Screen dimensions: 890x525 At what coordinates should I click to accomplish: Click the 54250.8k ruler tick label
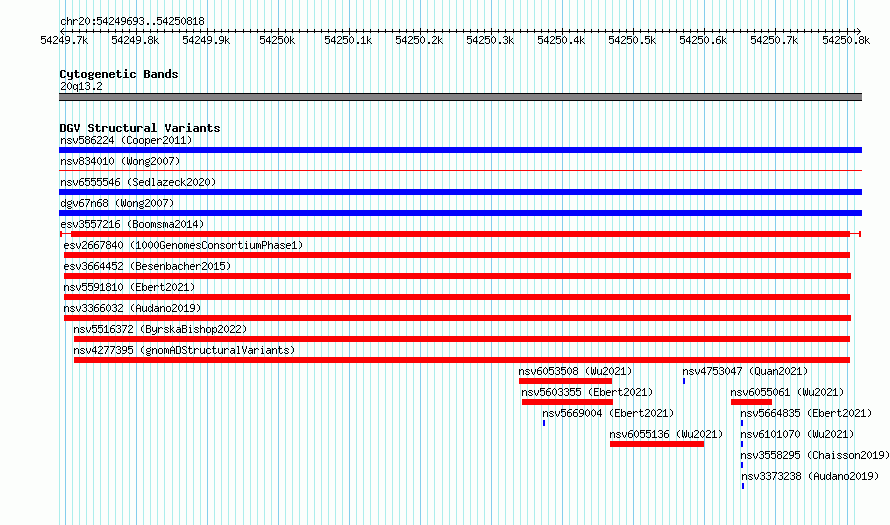coord(846,40)
